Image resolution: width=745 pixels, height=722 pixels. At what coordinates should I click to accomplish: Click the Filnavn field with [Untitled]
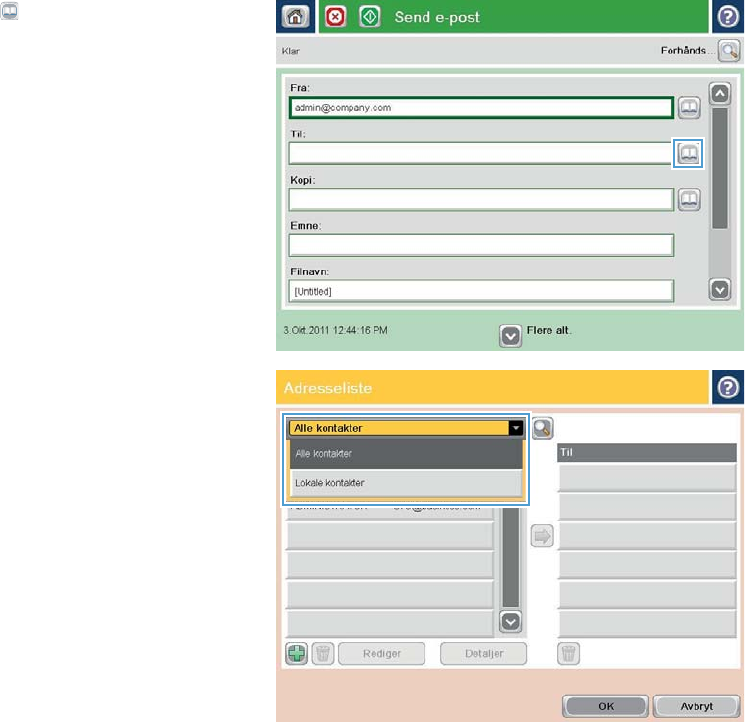[481, 291]
